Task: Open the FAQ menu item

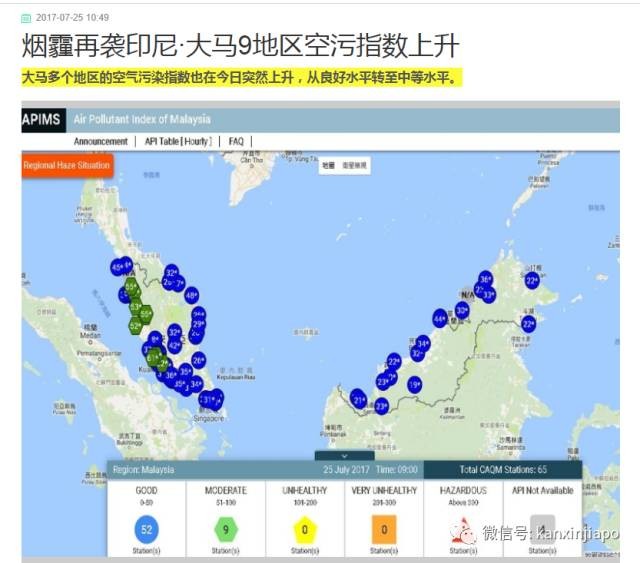Action: [x=236, y=142]
